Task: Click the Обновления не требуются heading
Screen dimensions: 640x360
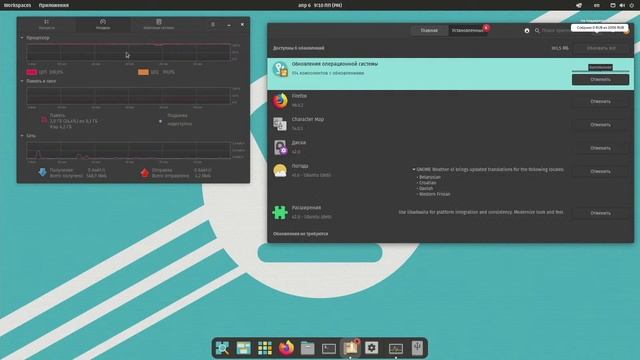Action: 300,234
